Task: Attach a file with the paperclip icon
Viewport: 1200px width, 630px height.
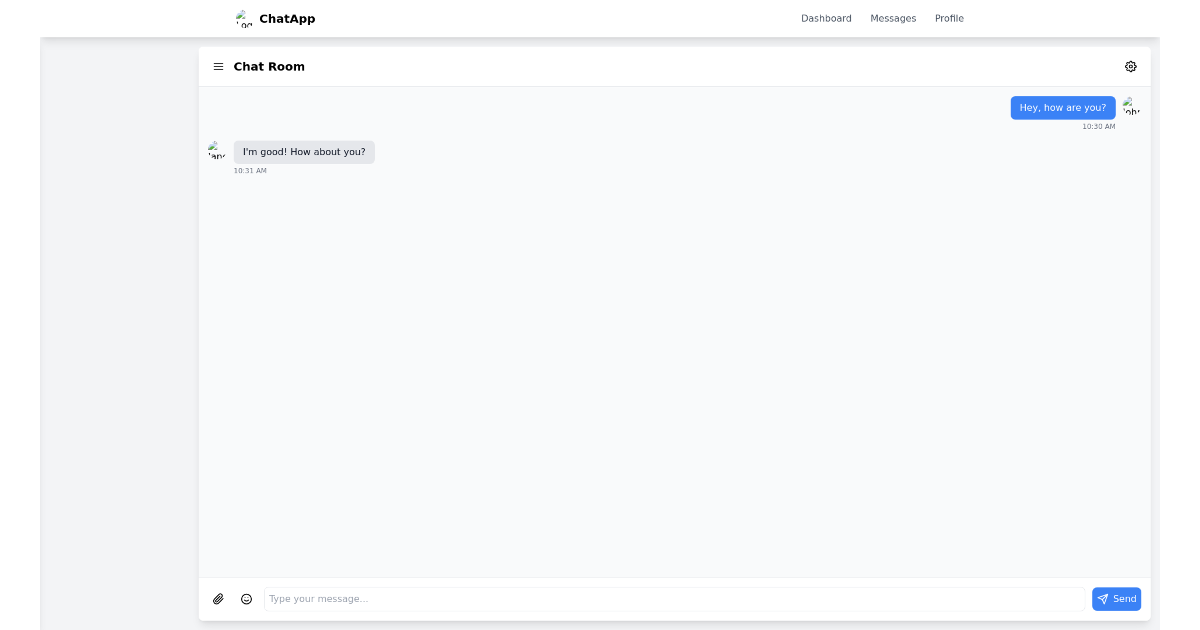Action: point(219,598)
